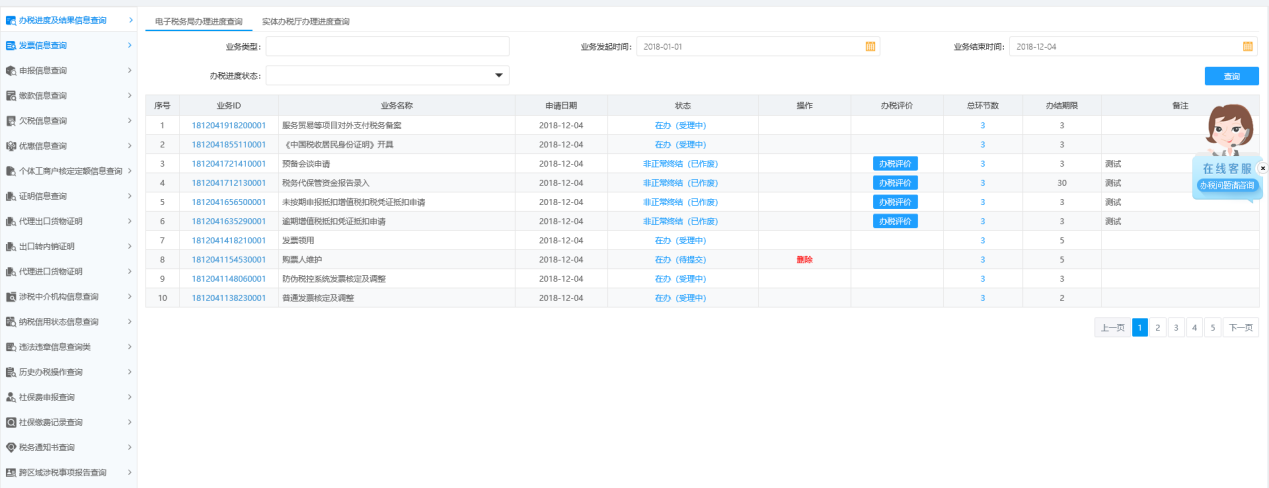Image resolution: width=1269 pixels, height=488 pixels.
Task: Click the 业务类型 input field
Action: pos(387,46)
